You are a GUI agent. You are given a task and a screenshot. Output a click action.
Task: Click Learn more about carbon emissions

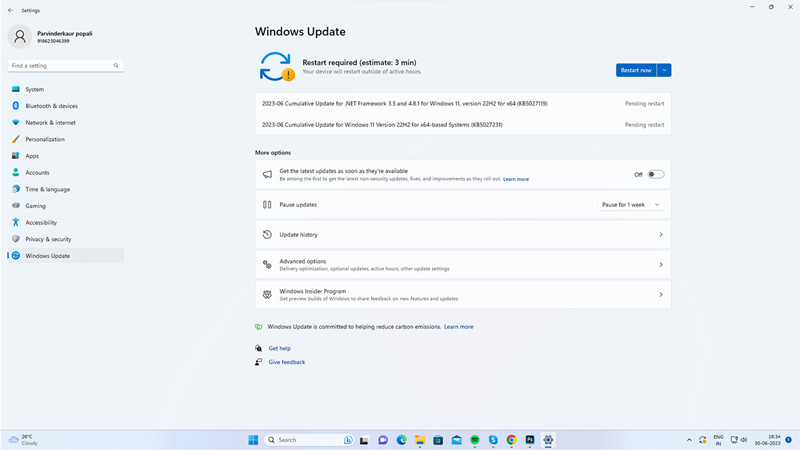458,327
